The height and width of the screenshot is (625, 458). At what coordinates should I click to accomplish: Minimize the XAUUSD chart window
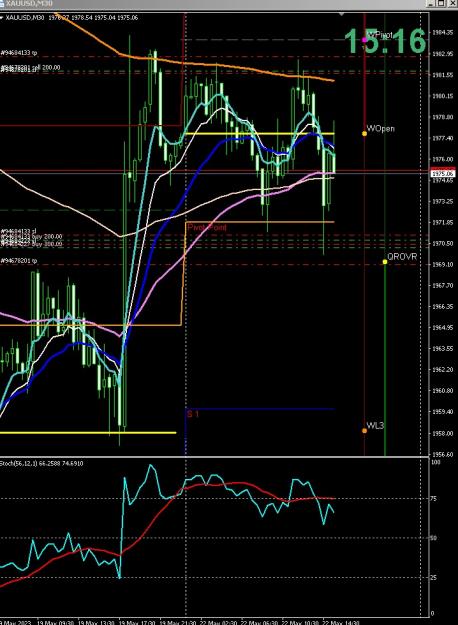pos(430,4)
